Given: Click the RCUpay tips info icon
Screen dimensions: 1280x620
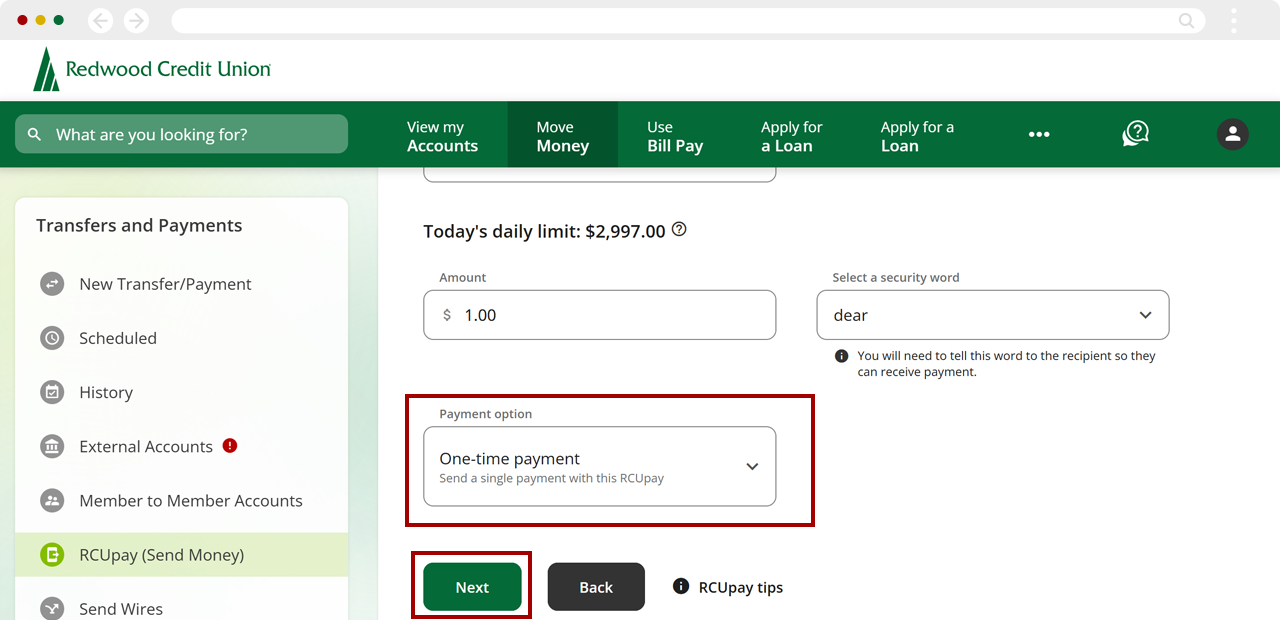Looking at the screenshot, I should [x=681, y=586].
